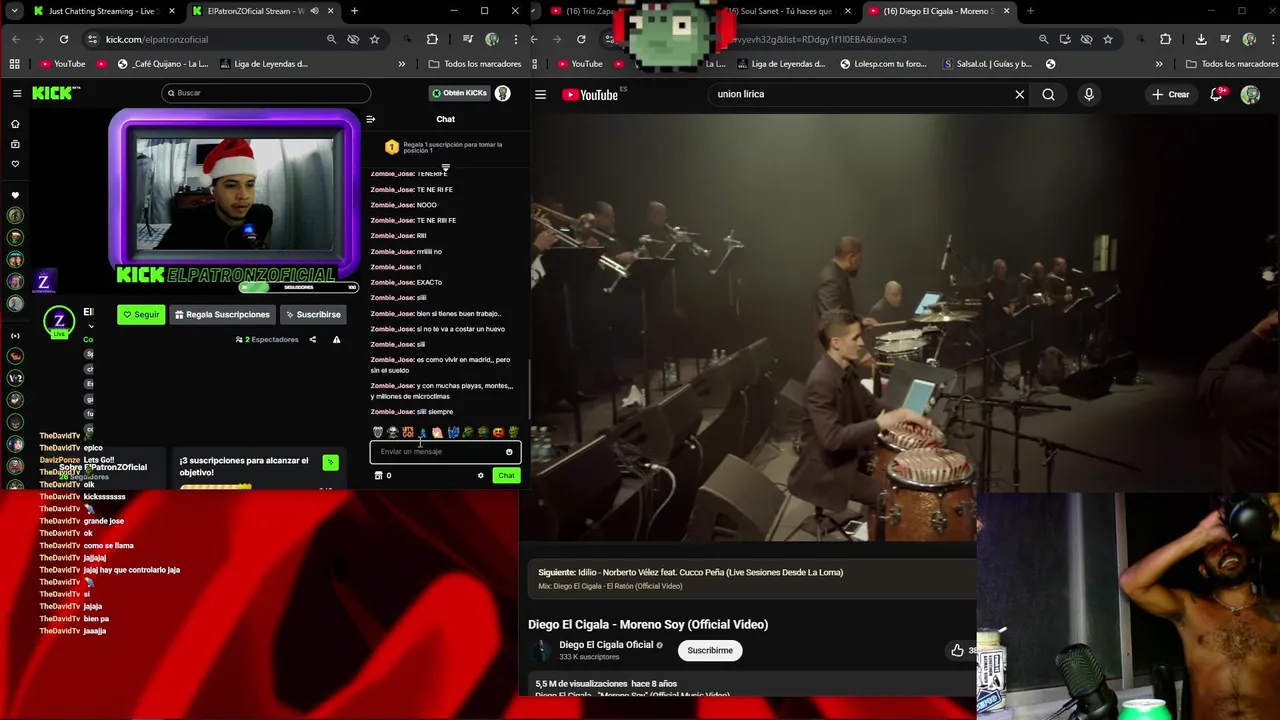Open Liga de Leyendas bookmark in left browser
The height and width of the screenshot is (720, 1280).
262,64
